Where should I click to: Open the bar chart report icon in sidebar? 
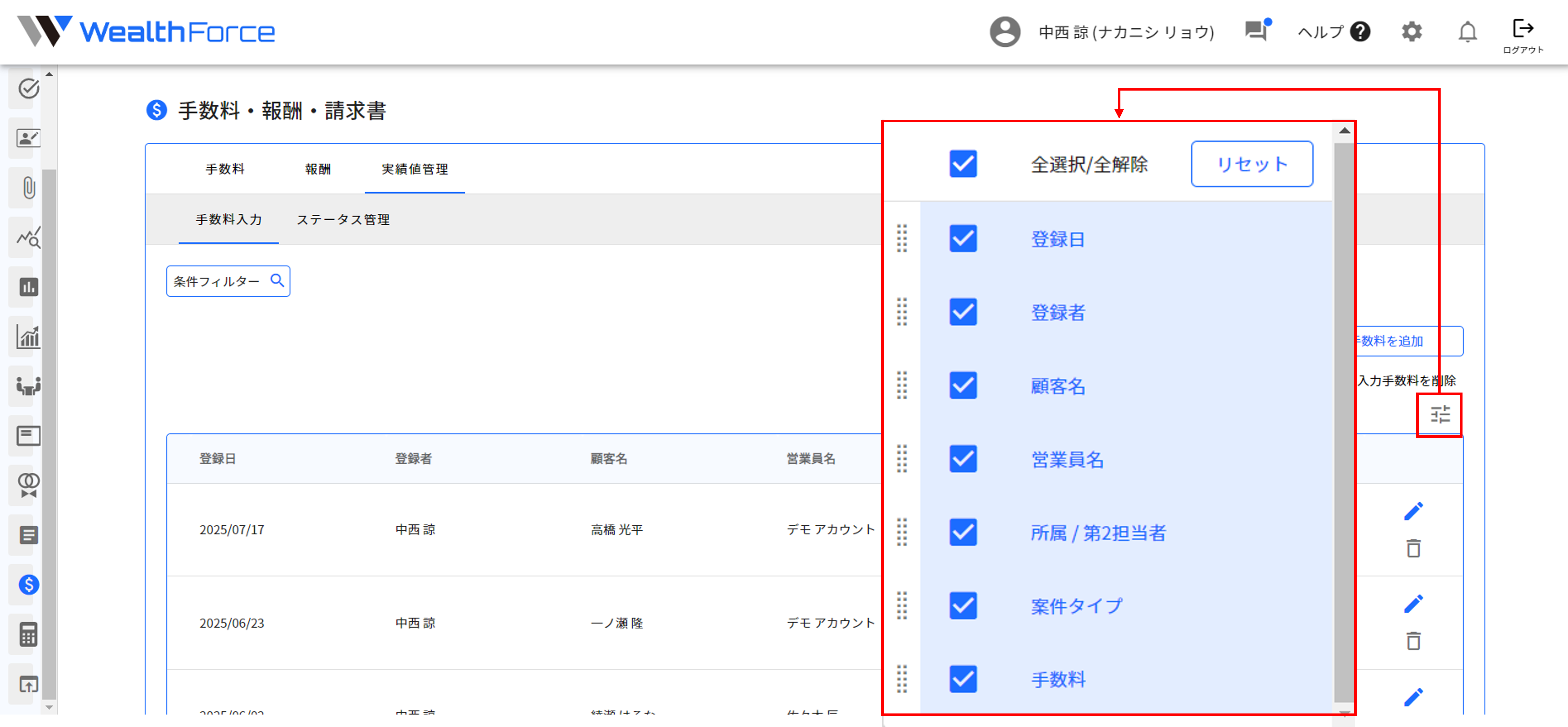pos(28,286)
